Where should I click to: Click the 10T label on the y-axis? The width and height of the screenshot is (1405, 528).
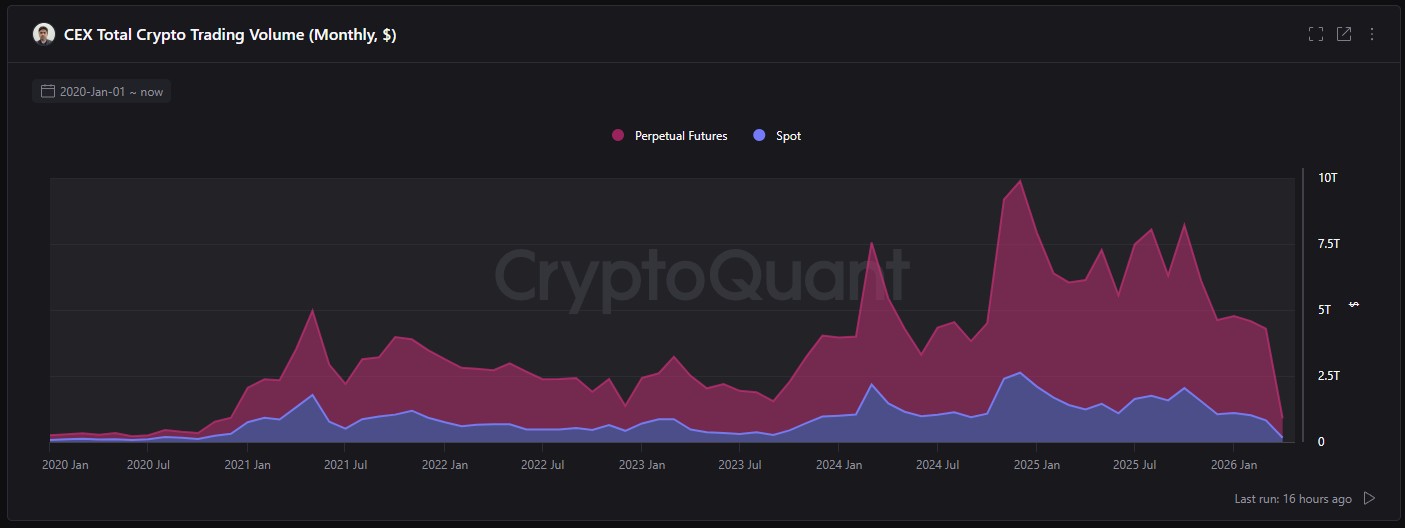pos(1327,178)
